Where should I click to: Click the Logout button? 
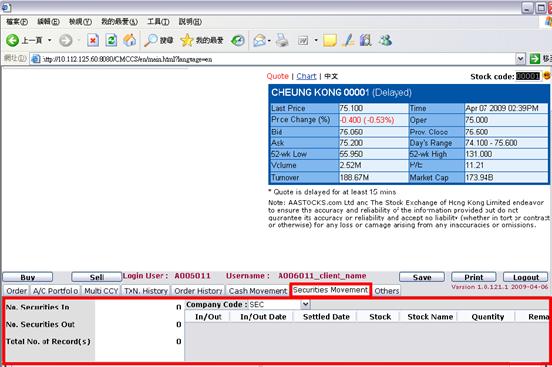pos(526,277)
